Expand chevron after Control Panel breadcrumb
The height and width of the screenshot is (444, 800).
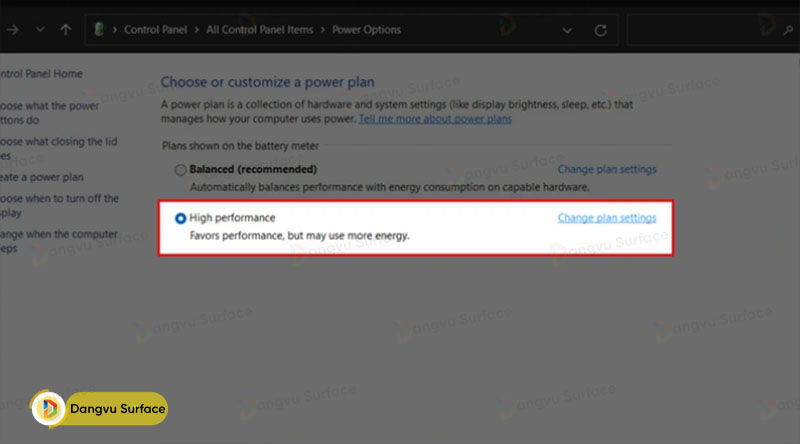tap(200, 30)
